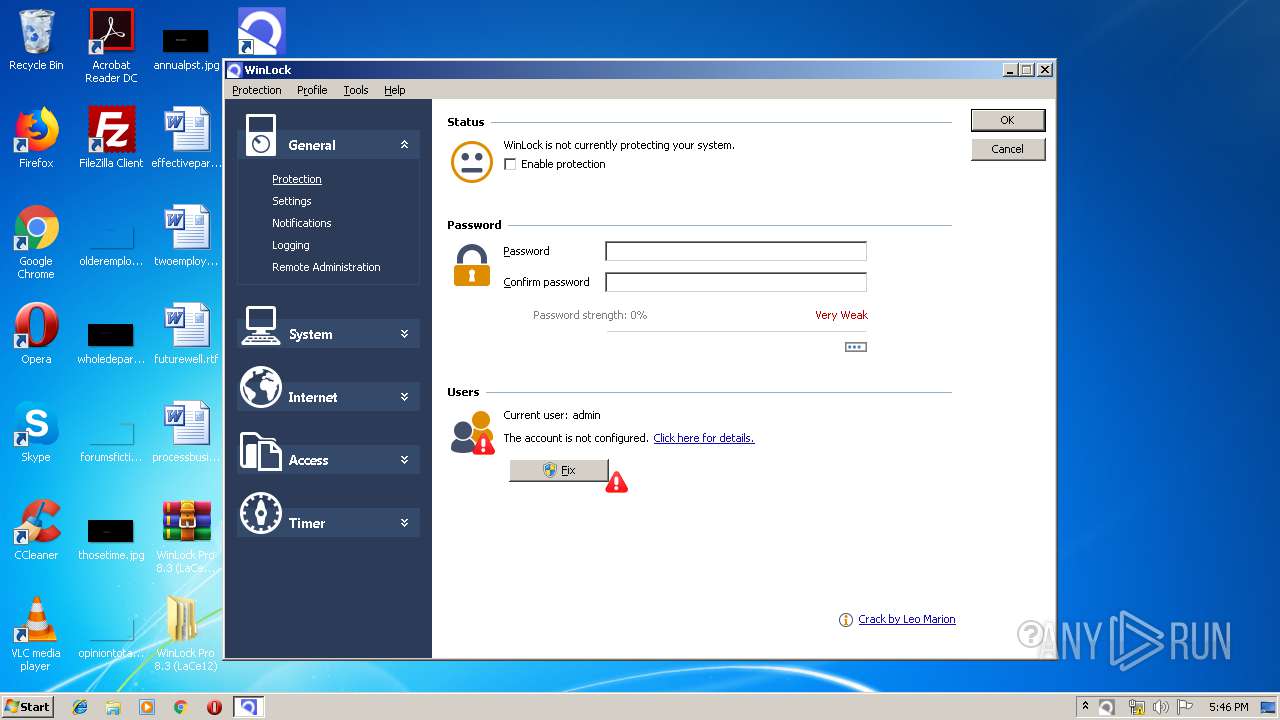1280x720 pixels.
Task: Expand the Timer section chevron
Action: click(x=404, y=523)
